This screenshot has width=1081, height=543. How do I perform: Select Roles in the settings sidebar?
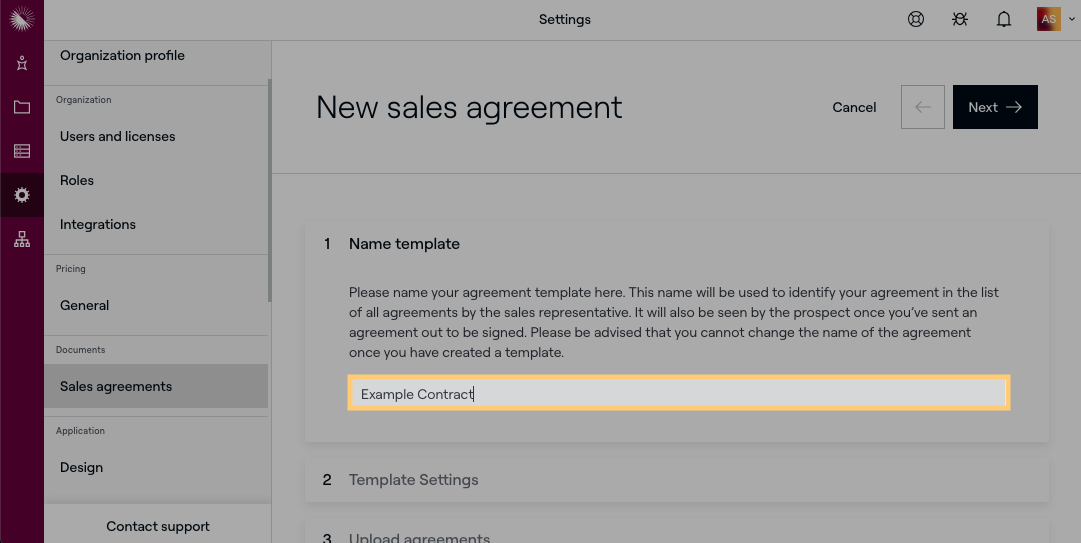[x=77, y=180]
